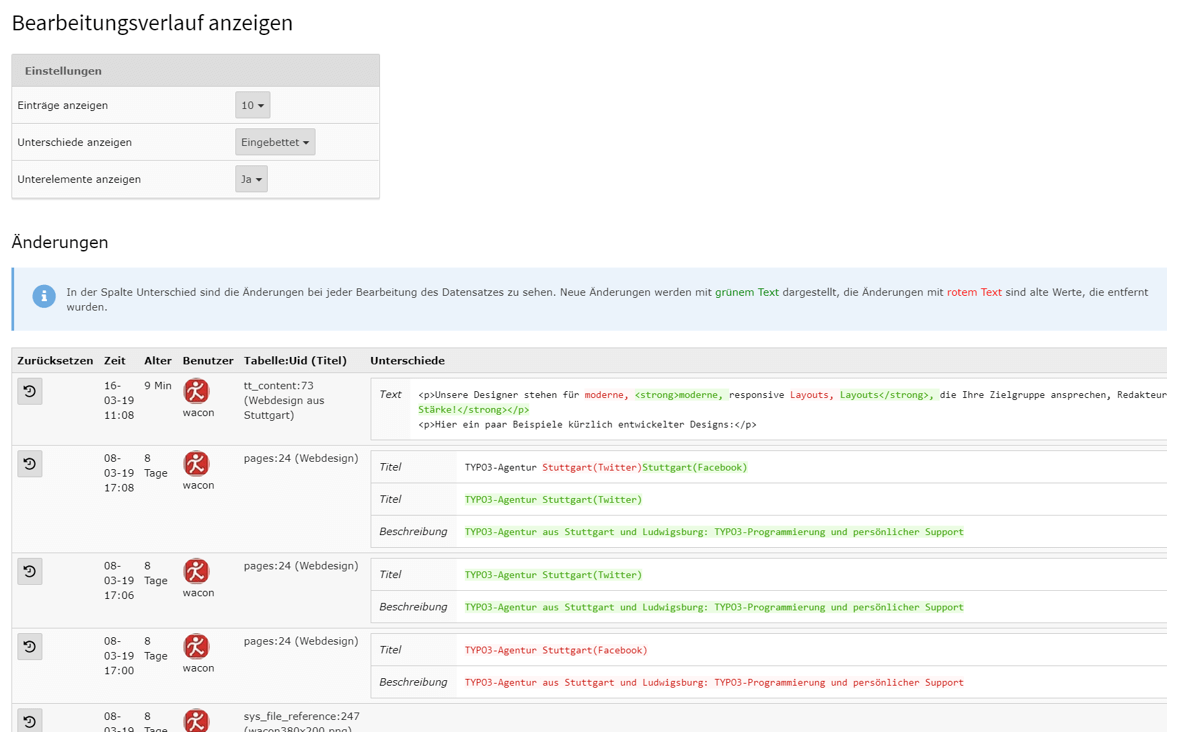Click the 'Tabelle:Uid (Titel)' column header
The width and height of the screenshot is (1186, 749).
pos(295,361)
